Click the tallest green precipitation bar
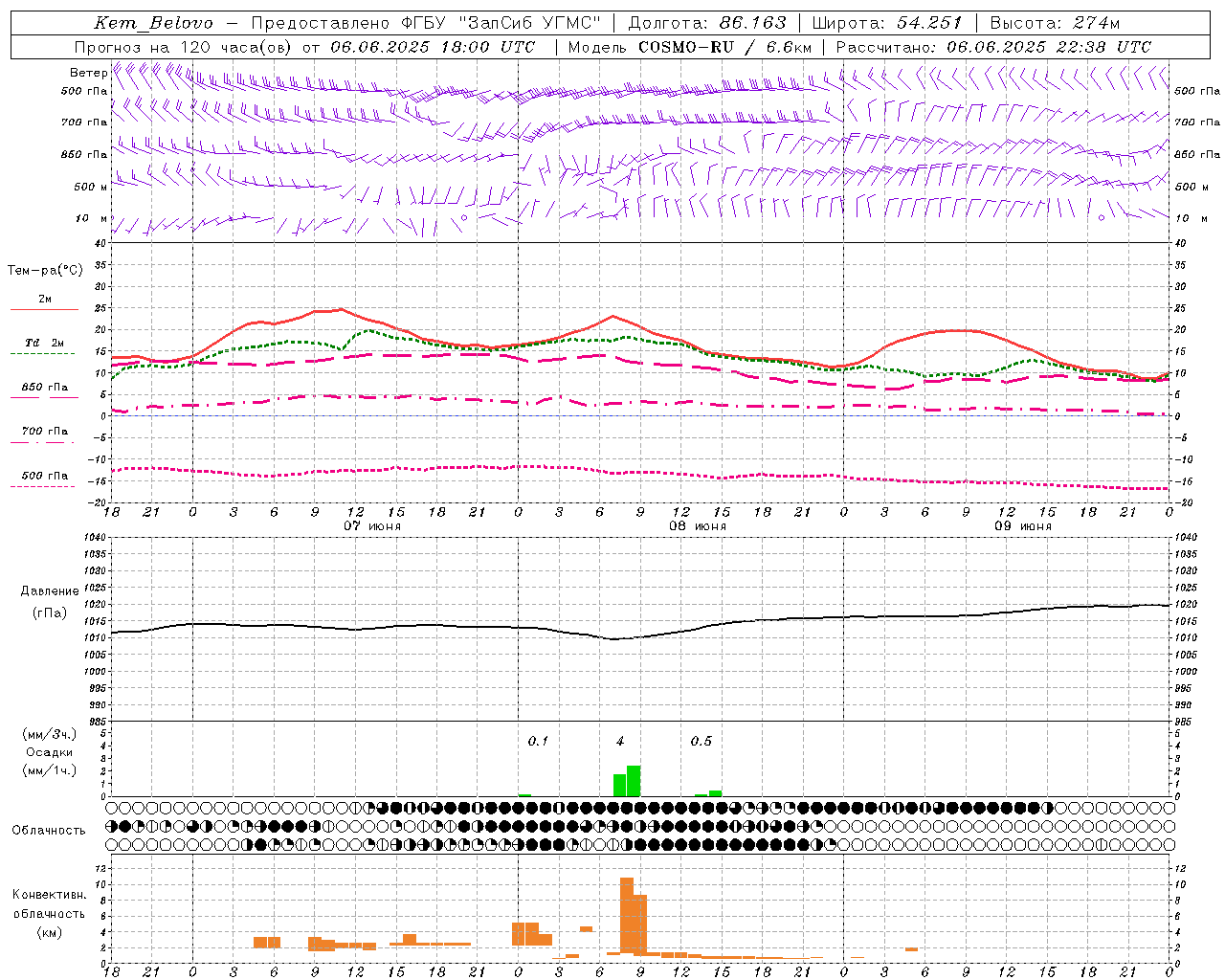This screenshot has width=1225, height=980. tap(634, 781)
